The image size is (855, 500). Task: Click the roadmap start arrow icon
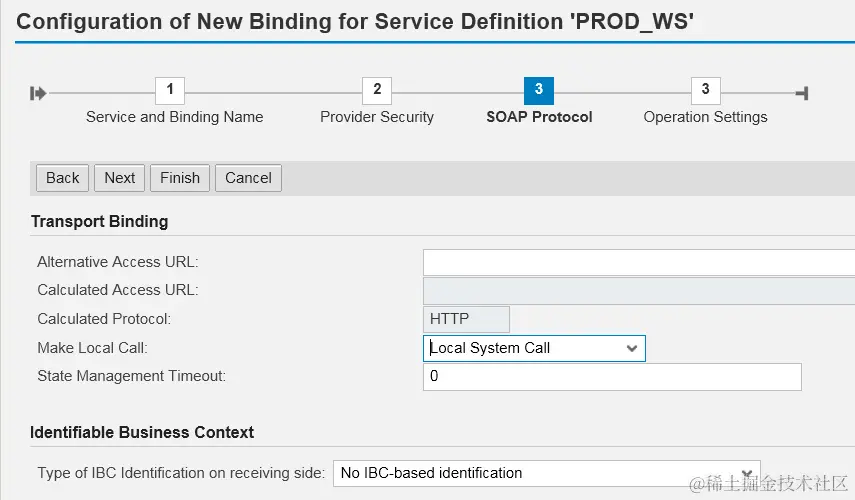tap(39, 93)
